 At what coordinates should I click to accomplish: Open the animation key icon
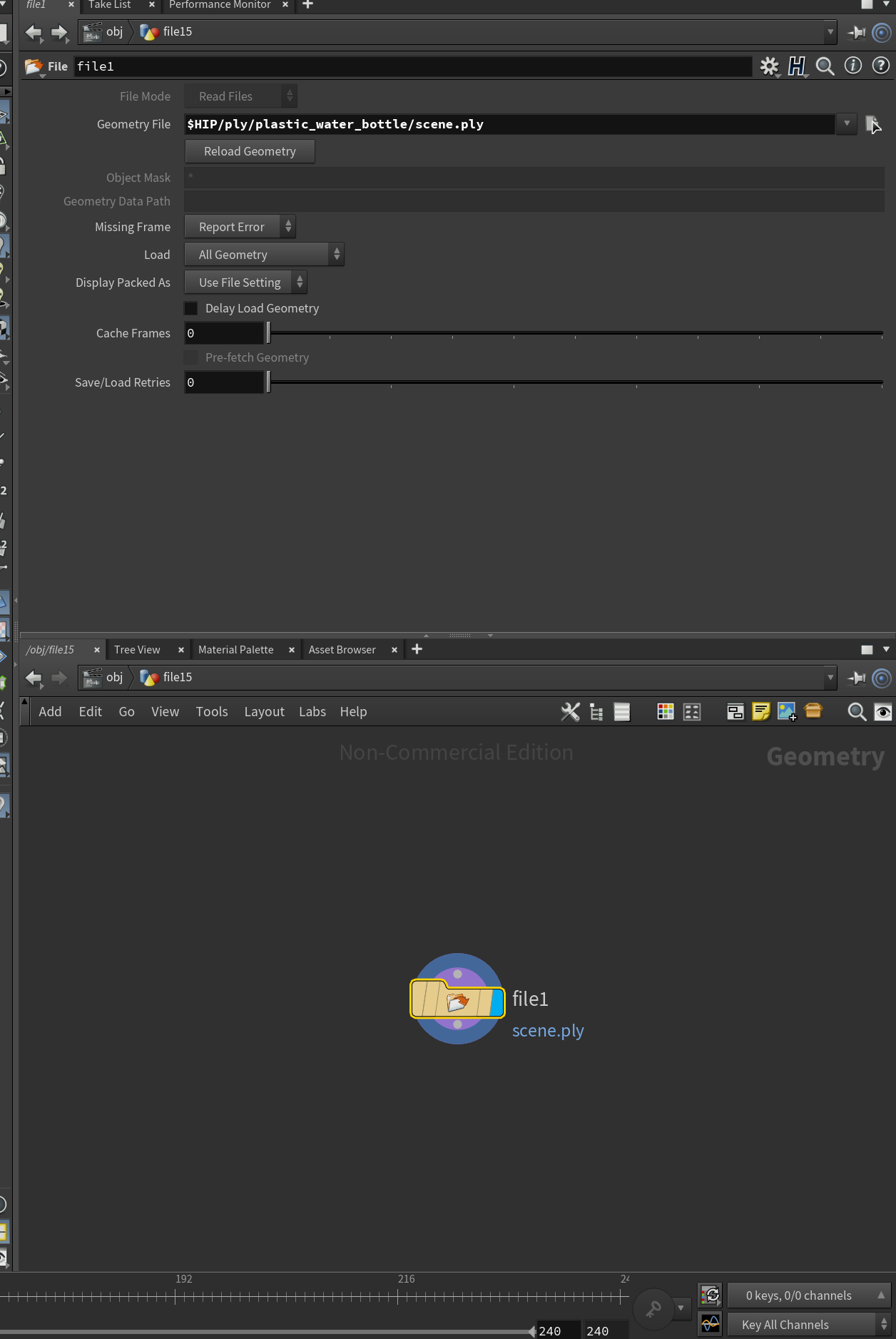point(653,1309)
